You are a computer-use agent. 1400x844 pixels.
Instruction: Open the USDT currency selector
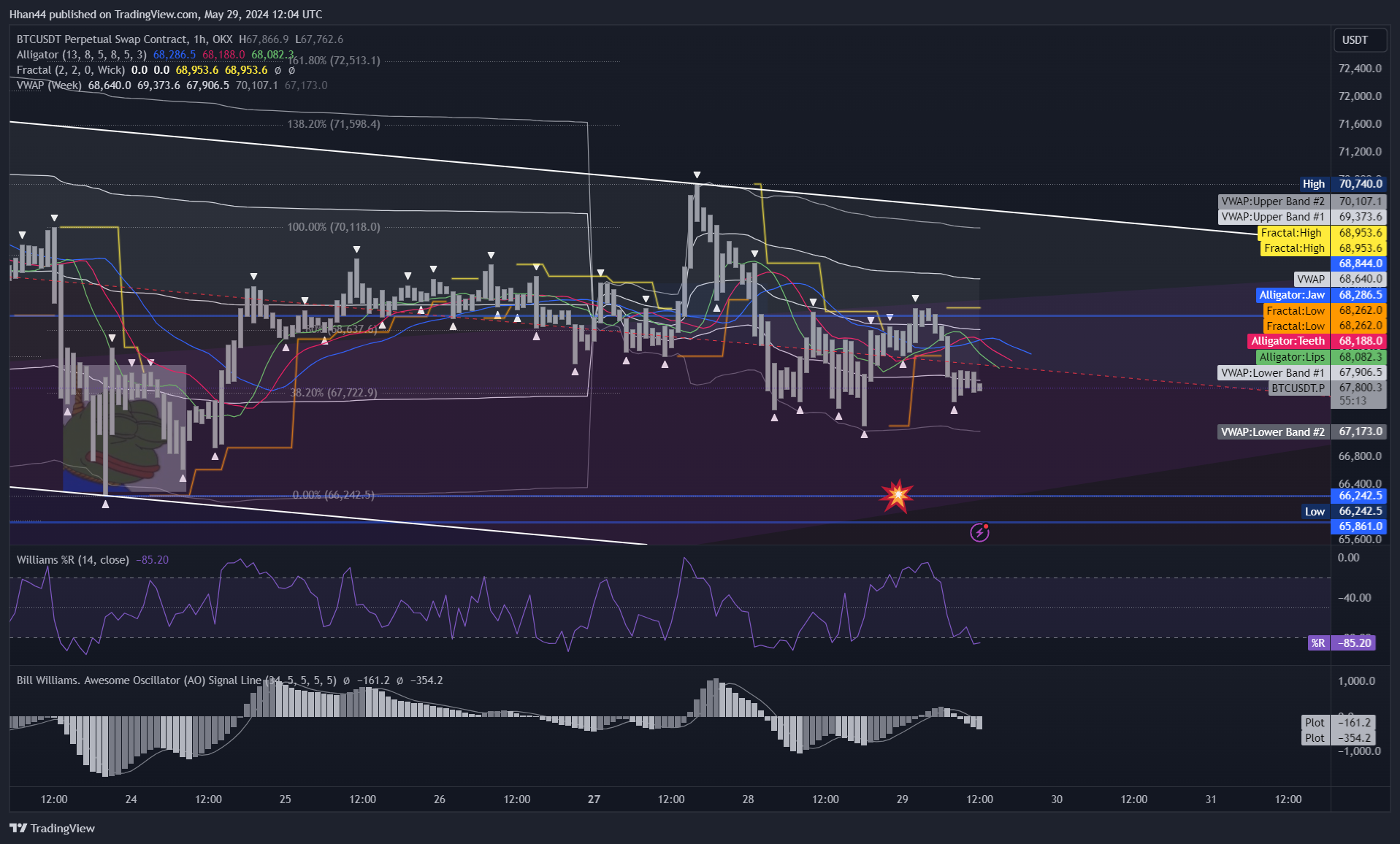tap(1359, 40)
